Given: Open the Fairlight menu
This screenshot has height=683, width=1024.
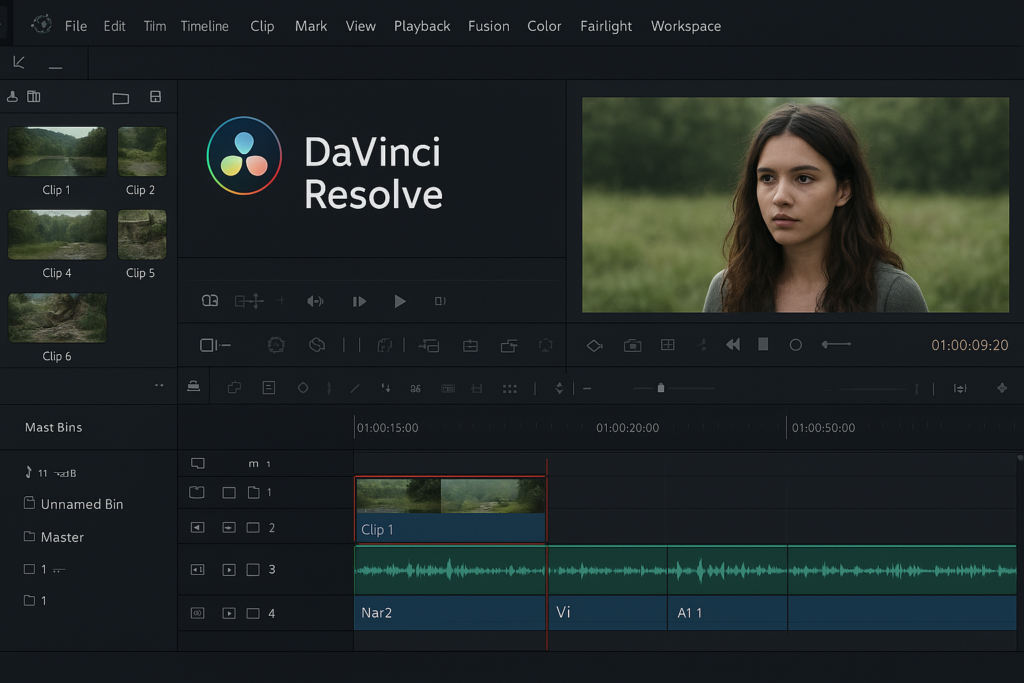Looking at the screenshot, I should coord(606,26).
